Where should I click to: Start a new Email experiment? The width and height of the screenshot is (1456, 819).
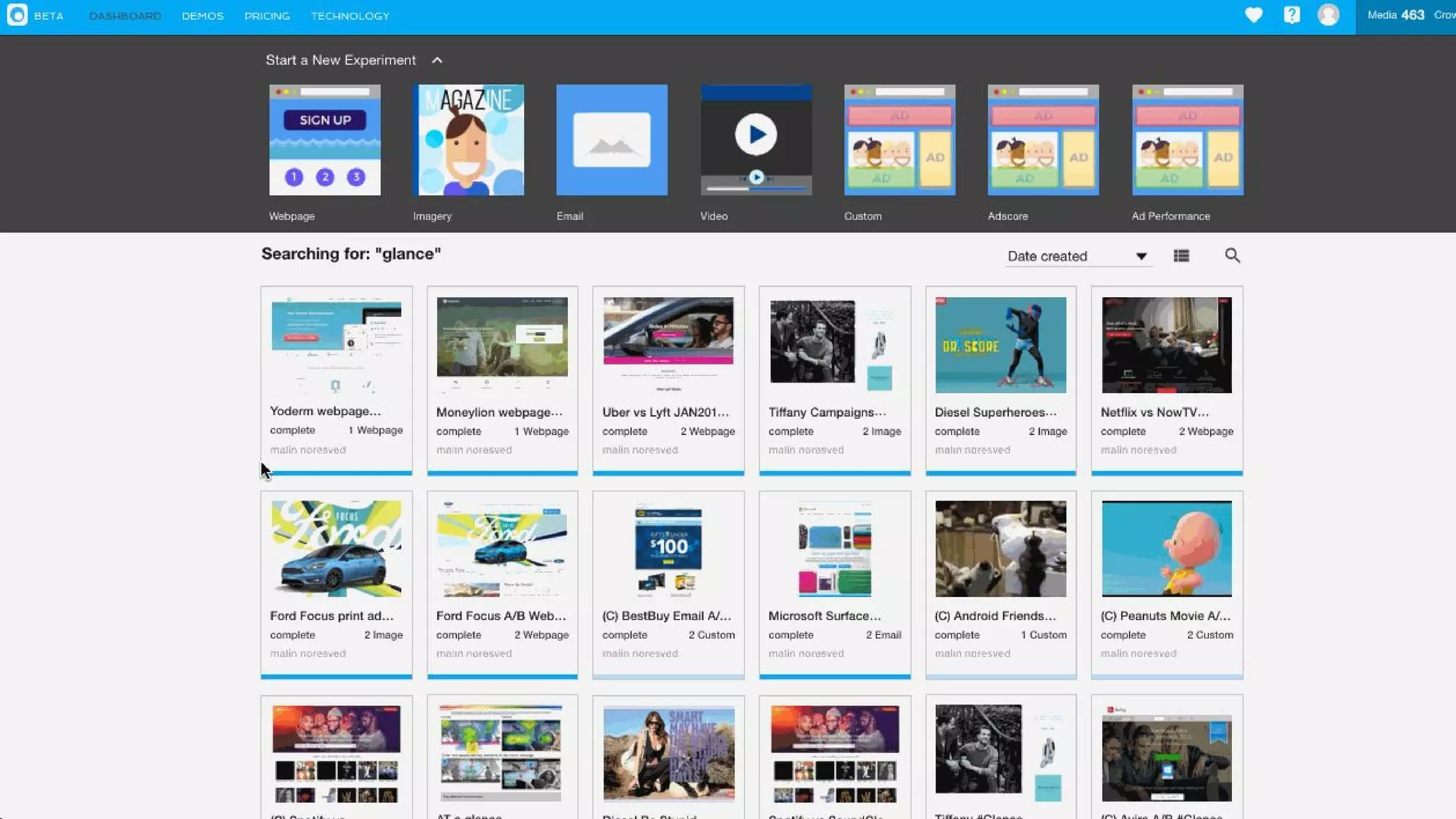click(x=612, y=140)
